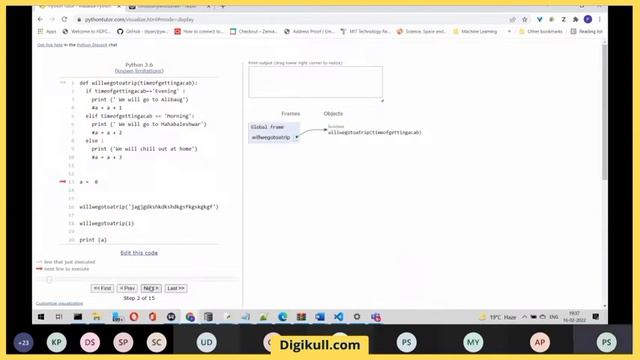Show the +23 more participants
The width and height of the screenshot is (640, 360).
(x=23, y=342)
